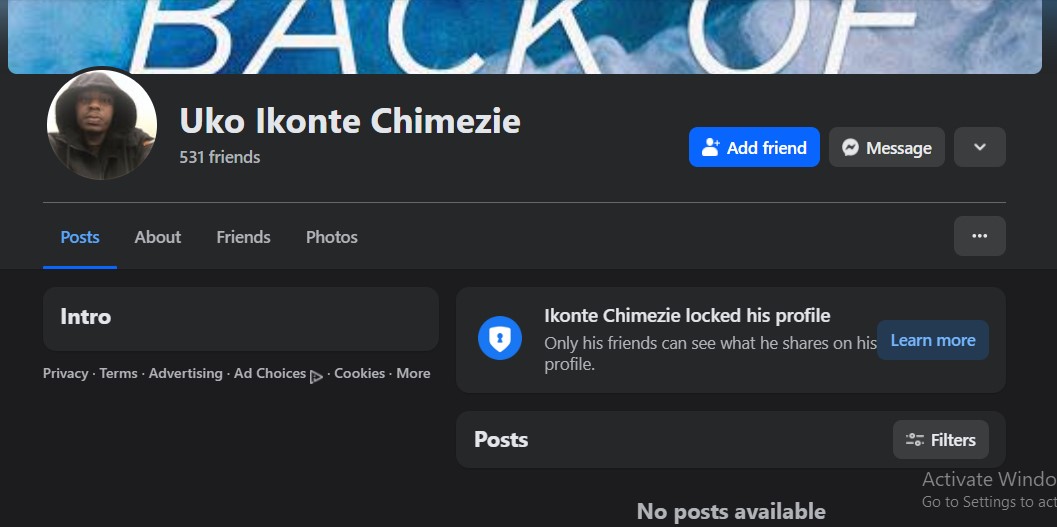Expand the chevron dropdown beside Message

[979, 147]
